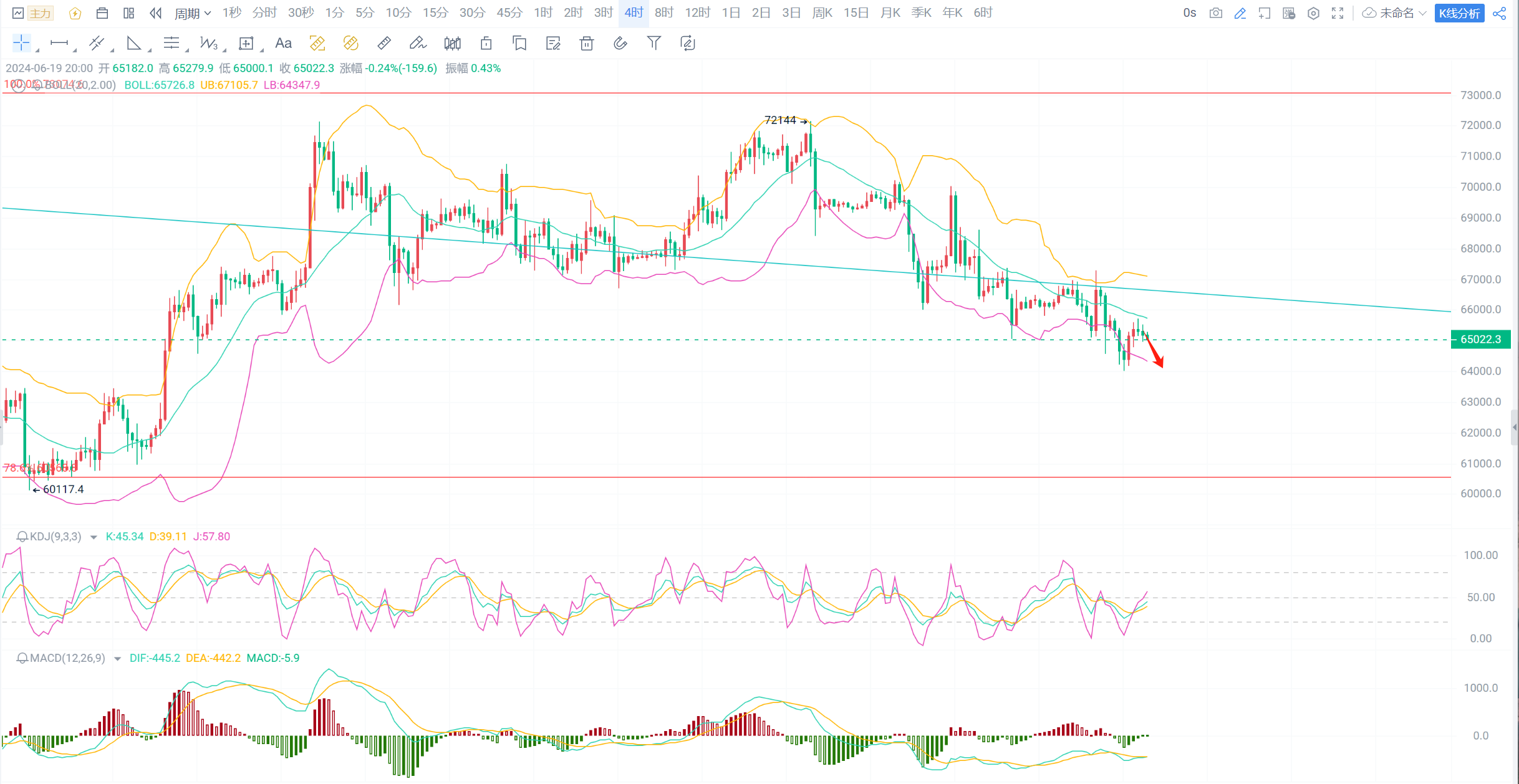Select the plain ruler tool

[x=384, y=43]
